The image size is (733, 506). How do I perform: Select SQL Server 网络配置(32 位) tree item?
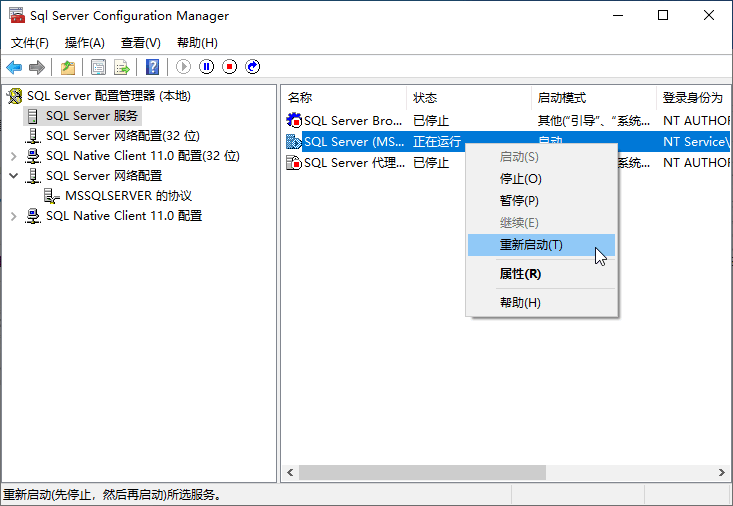pyautogui.click(x=122, y=136)
